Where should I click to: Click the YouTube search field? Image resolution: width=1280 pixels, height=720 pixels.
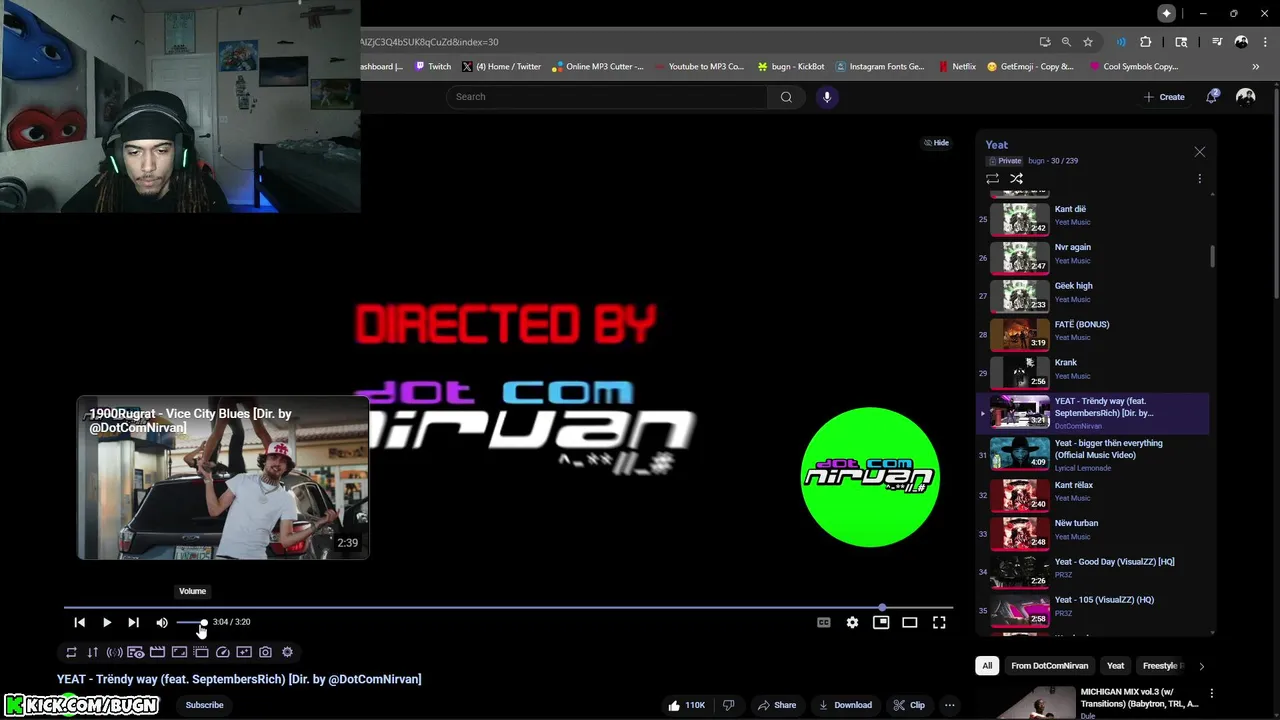[x=607, y=97]
